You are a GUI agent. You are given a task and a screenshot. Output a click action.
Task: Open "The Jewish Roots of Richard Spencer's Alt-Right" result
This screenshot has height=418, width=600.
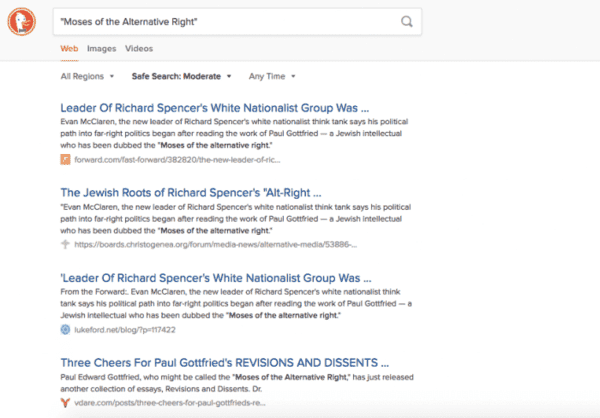(x=190, y=192)
